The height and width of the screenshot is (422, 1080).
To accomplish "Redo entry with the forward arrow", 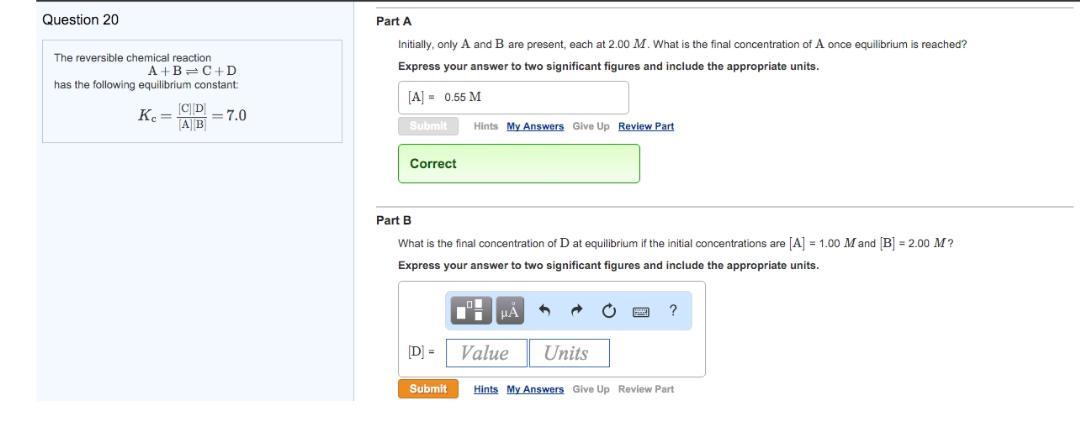I will [x=576, y=310].
